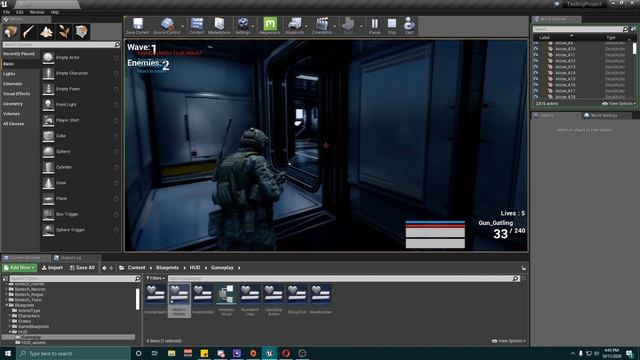
Task: Toggle visibility eye for Arrow_A16
Action: [x=536, y=85]
